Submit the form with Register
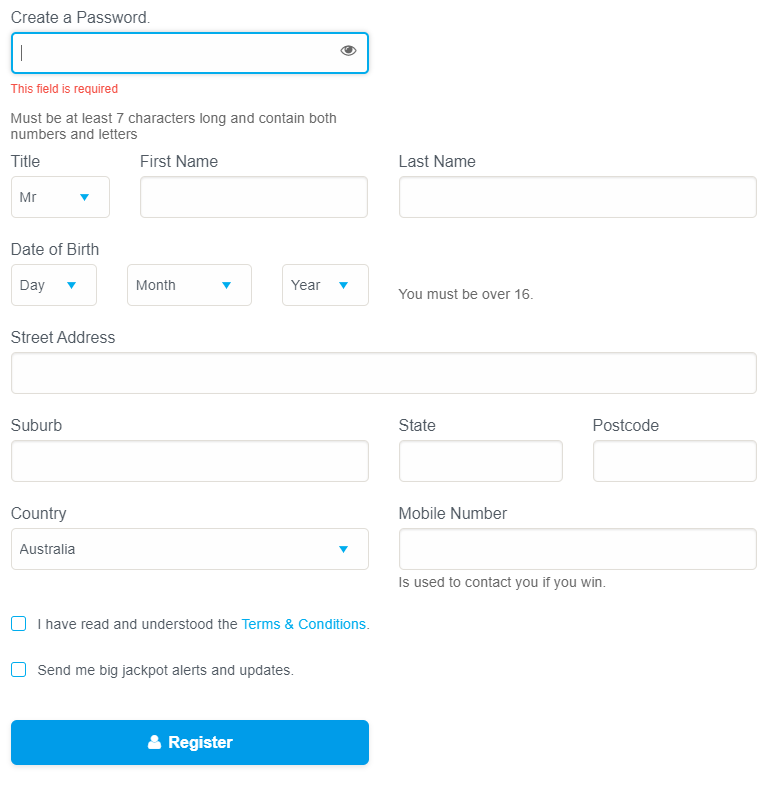The height and width of the screenshot is (802, 771). coord(190,742)
